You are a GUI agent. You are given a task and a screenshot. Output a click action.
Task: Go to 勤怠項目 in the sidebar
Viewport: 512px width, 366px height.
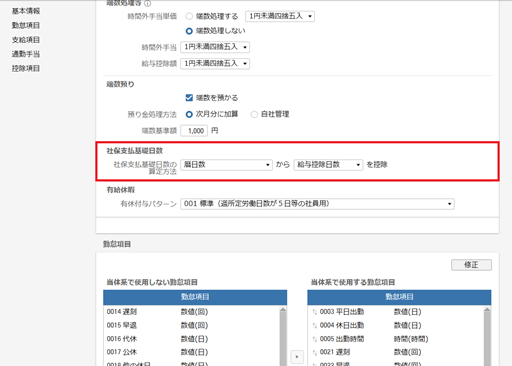click(26, 25)
